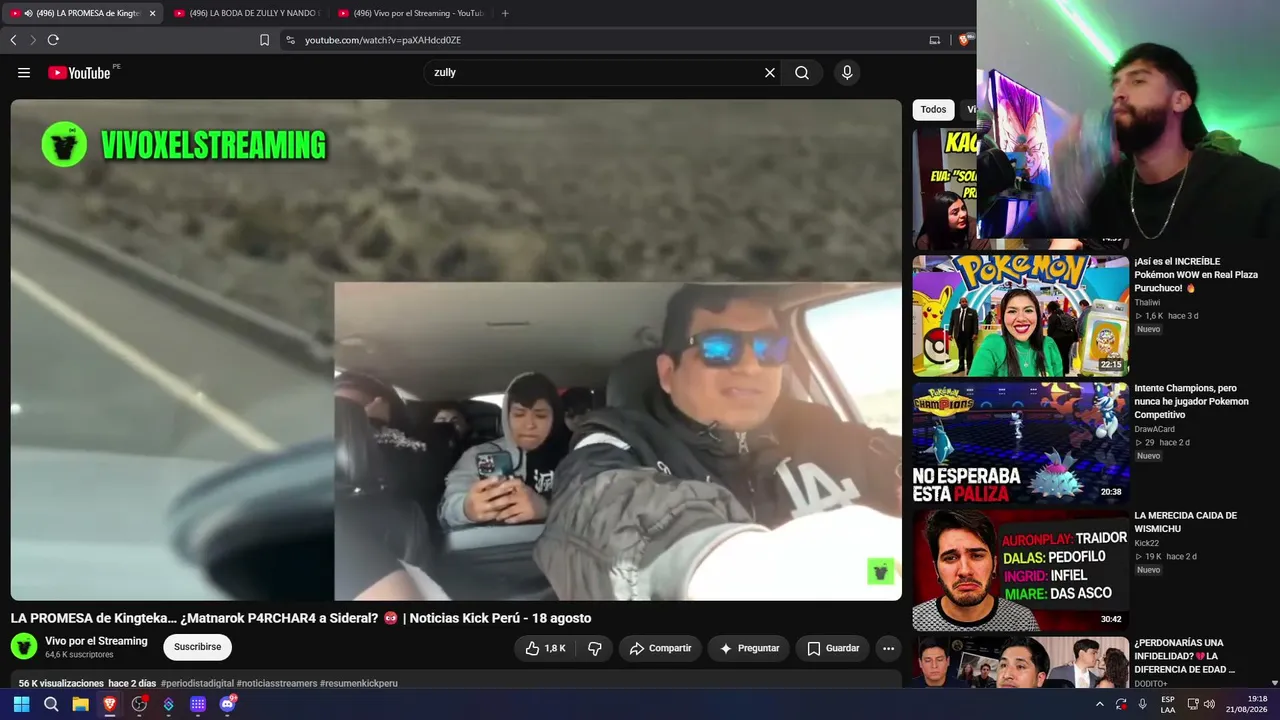Clear the search text with the X
The width and height of the screenshot is (1280, 720).
[770, 73]
